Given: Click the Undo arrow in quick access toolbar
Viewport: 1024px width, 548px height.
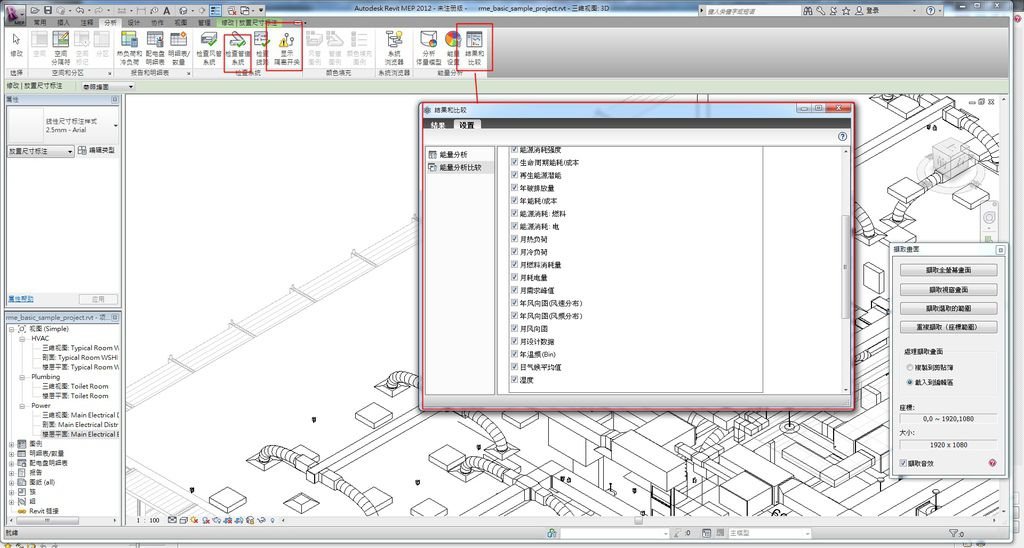Looking at the screenshot, I should click(x=79, y=11).
